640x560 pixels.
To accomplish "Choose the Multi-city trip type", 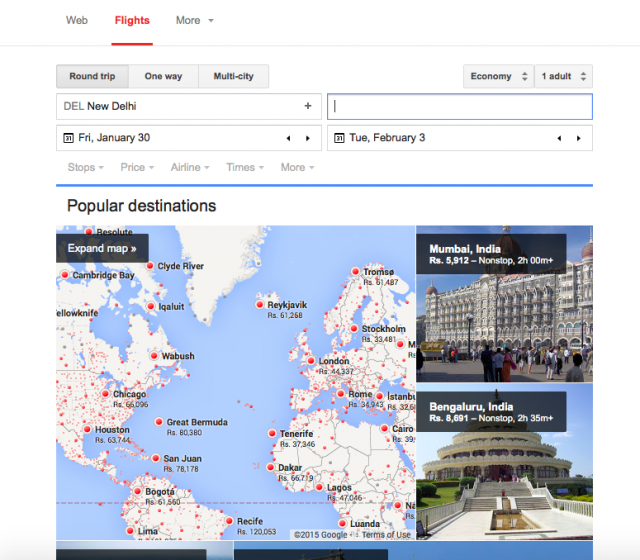I will click(233, 76).
